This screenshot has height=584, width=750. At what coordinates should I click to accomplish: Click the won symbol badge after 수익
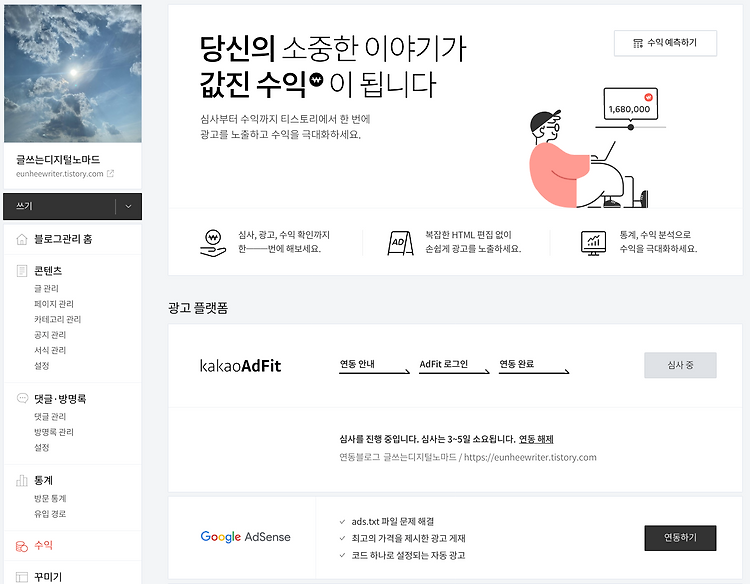316,79
